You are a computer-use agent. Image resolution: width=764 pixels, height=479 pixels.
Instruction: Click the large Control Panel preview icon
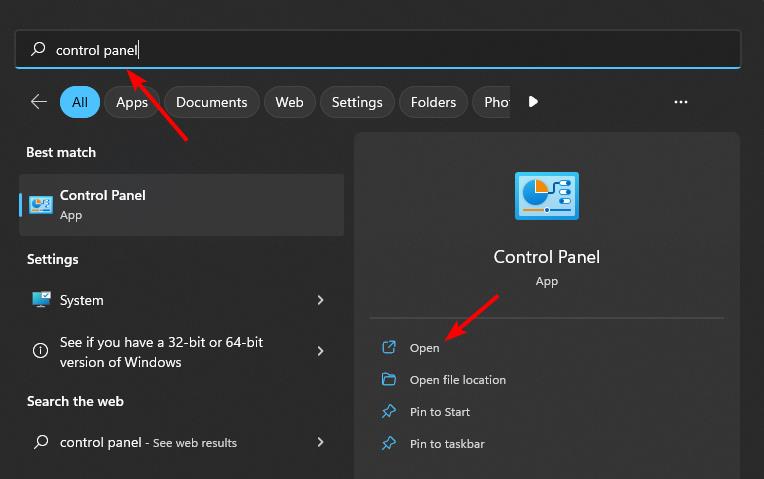pos(547,196)
